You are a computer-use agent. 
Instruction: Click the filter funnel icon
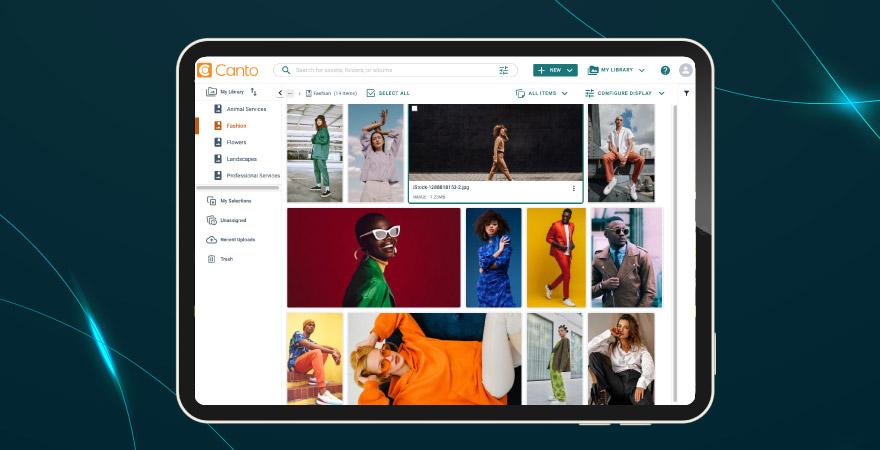coord(686,93)
